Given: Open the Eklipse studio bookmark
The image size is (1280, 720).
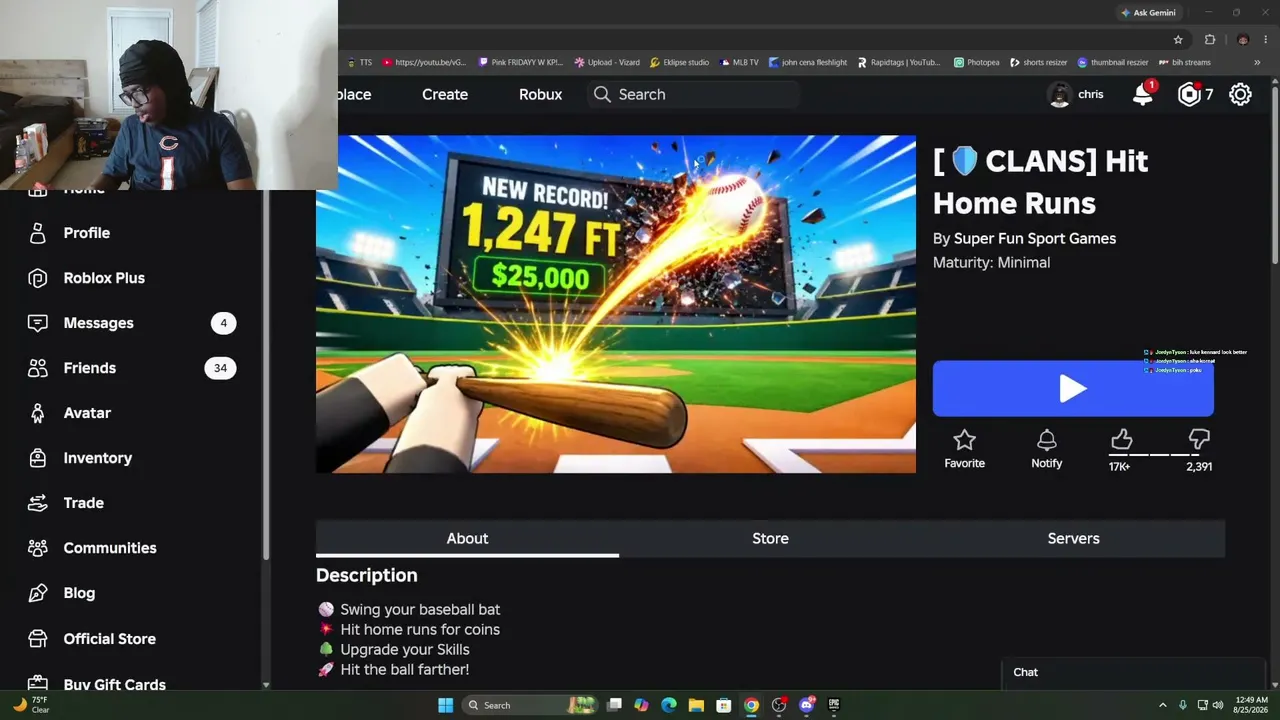Looking at the screenshot, I should click(x=679, y=62).
